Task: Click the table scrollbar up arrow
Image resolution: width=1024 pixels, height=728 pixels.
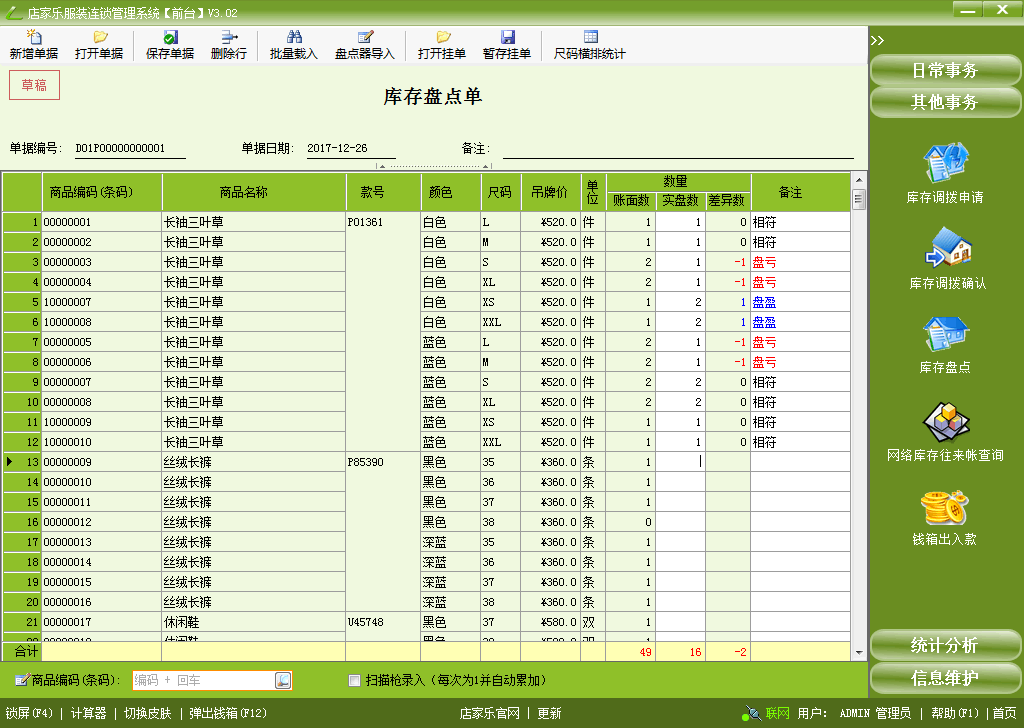Action: click(x=859, y=180)
